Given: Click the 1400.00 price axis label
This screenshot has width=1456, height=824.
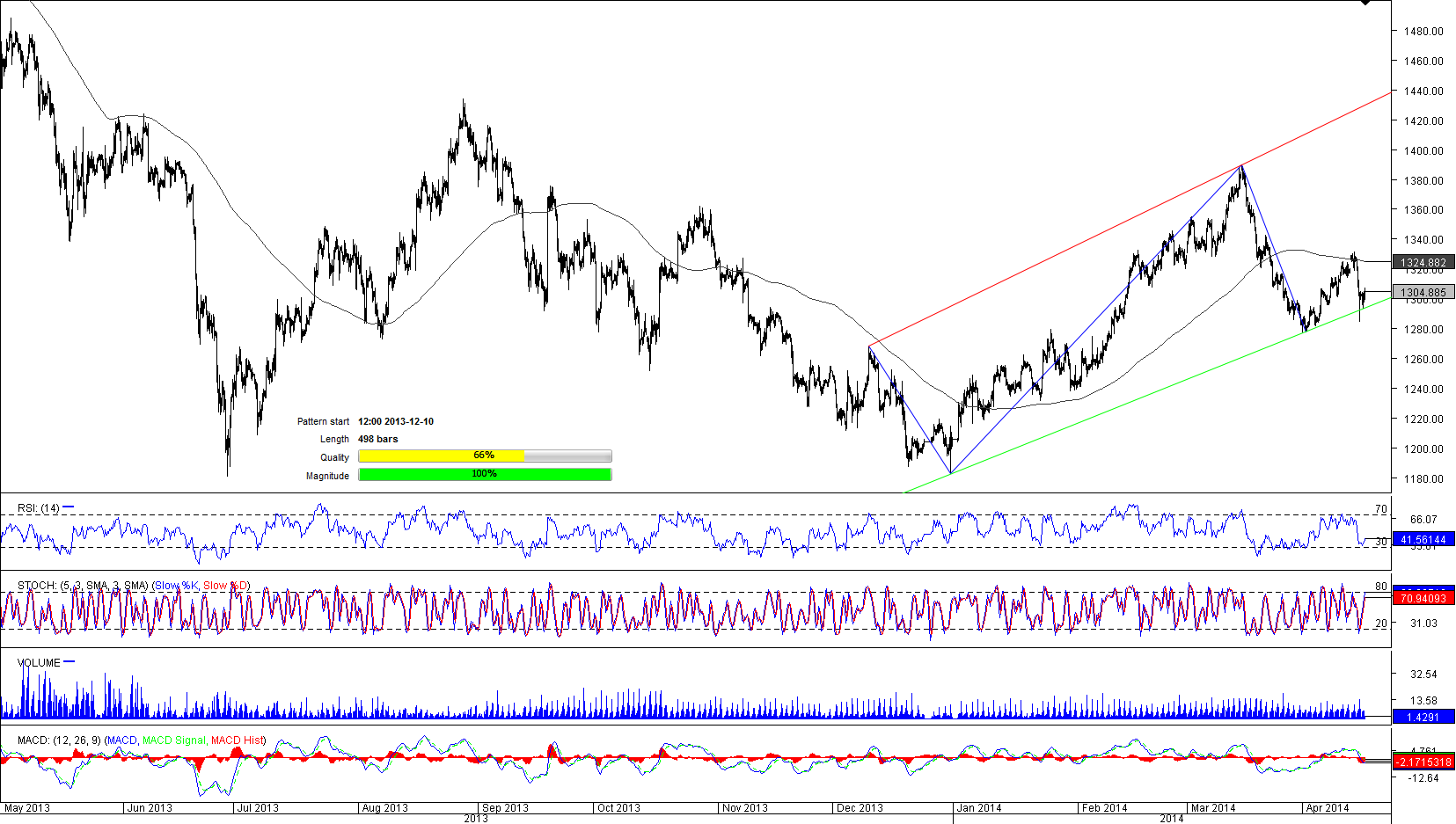Looking at the screenshot, I should pyautogui.click(x=1423, y=150).
